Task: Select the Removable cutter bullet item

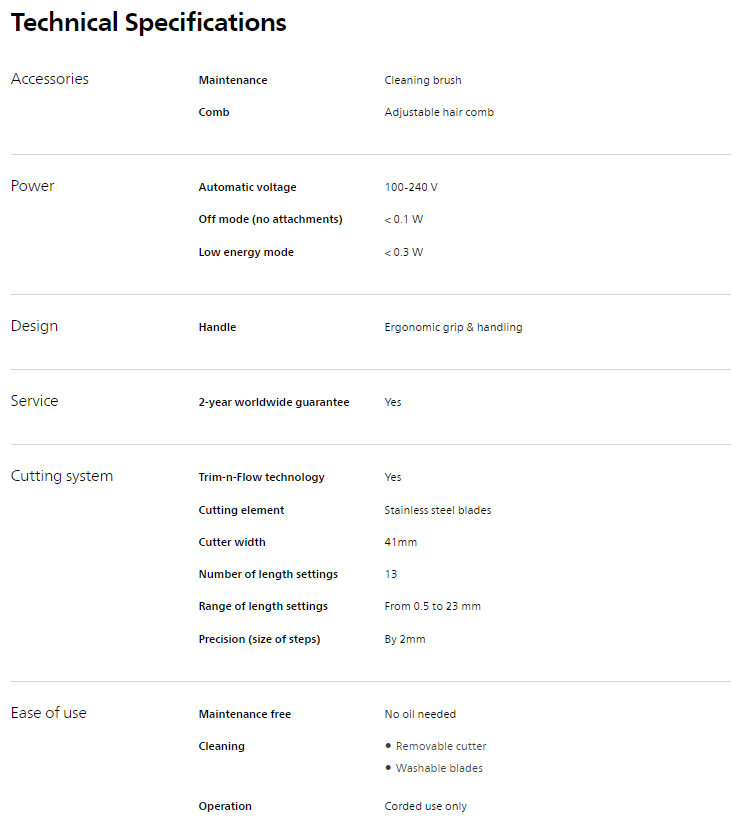Action: (x=441, y=746)
